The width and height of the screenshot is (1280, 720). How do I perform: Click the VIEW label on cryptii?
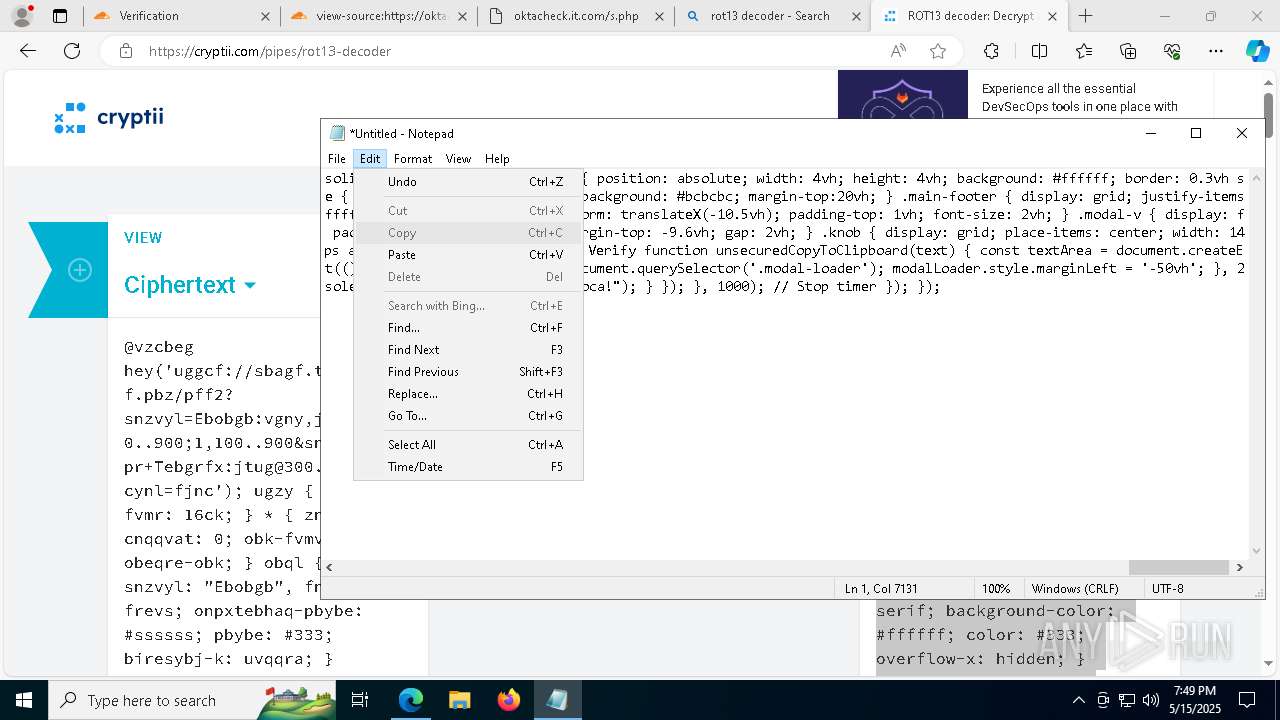tap(143, 238)
